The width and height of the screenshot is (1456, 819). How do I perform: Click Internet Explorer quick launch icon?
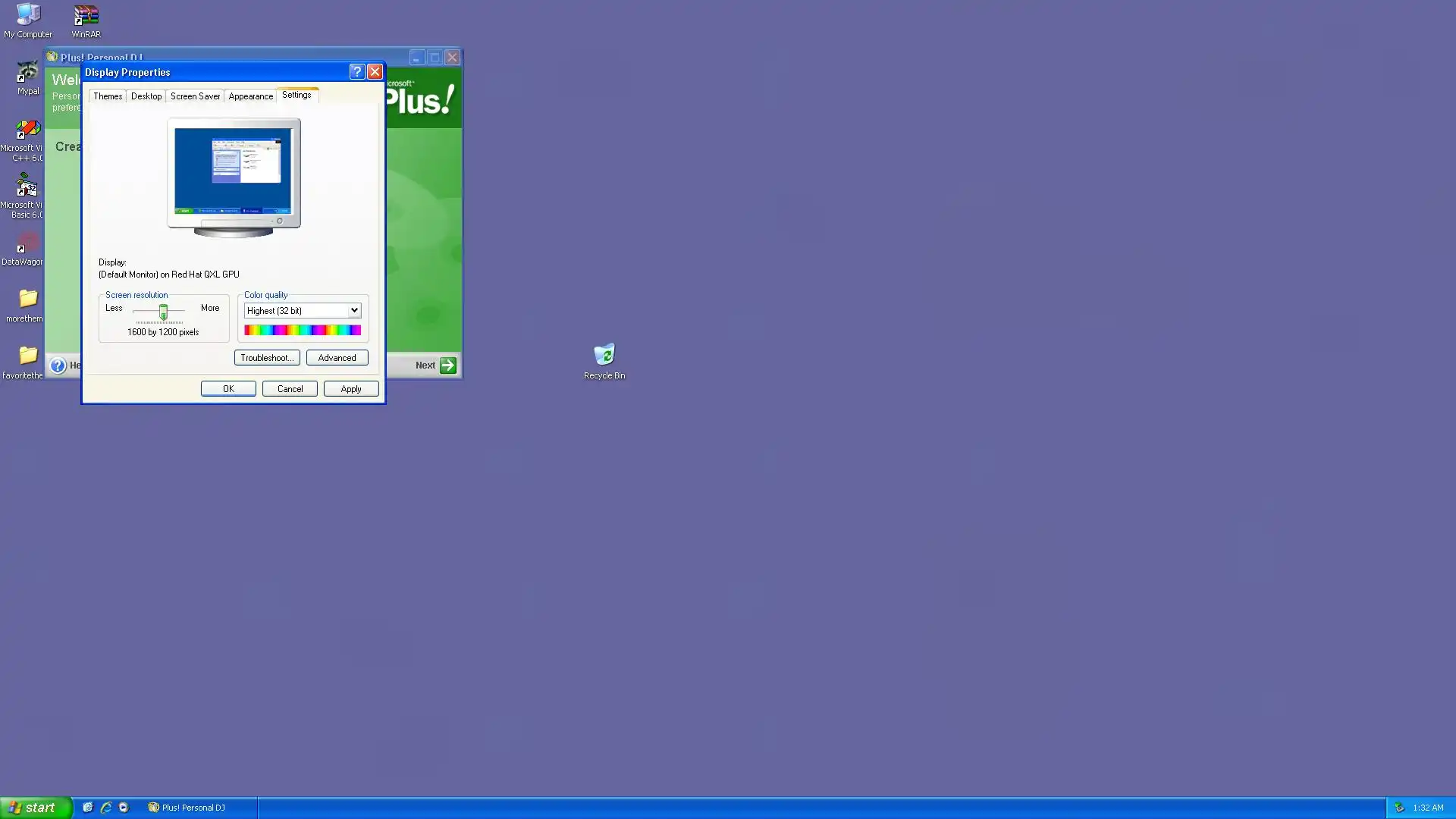[x=106, y=808]
